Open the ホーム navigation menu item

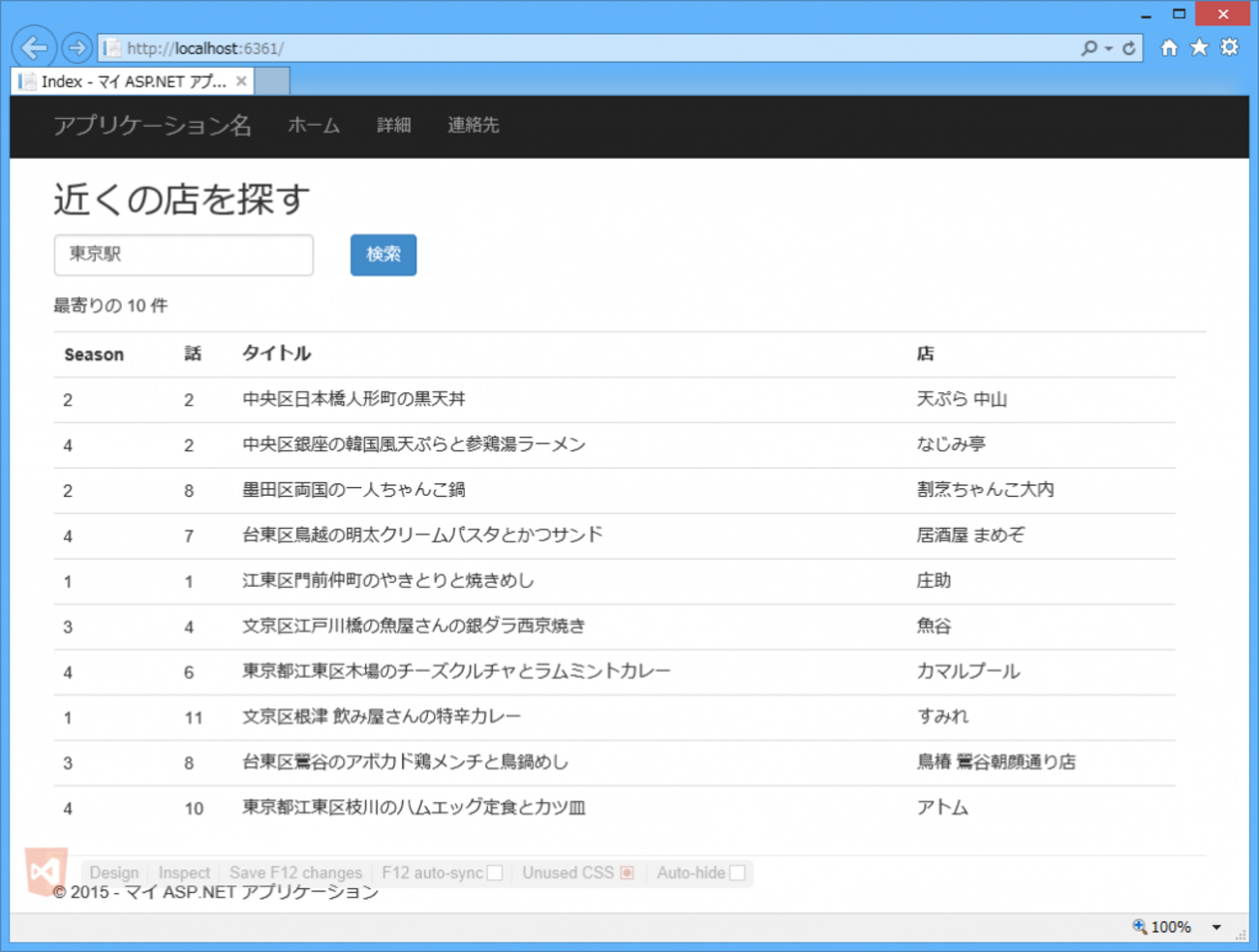click(x=314, y=125)
